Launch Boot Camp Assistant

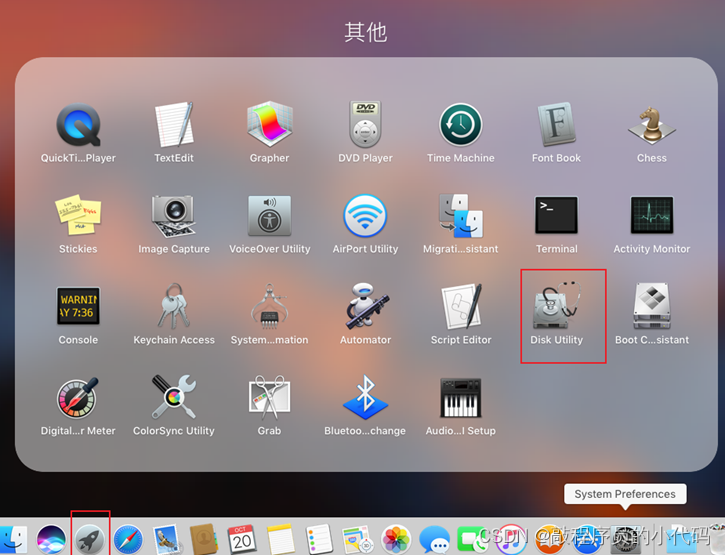pos(652,306)
